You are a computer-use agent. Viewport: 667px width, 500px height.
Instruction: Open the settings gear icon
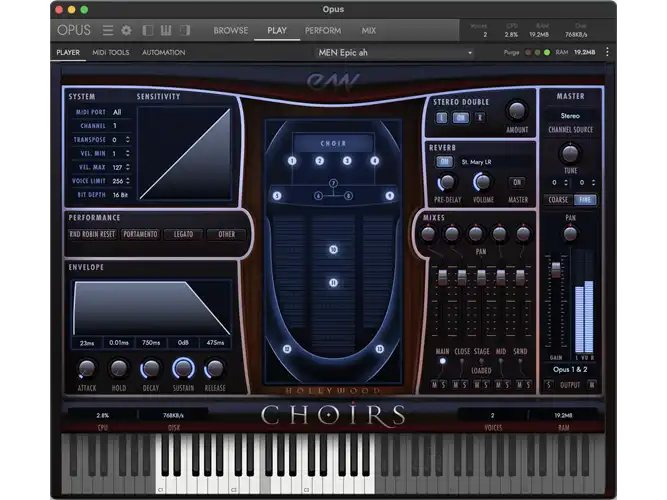[x=126, y=30]
